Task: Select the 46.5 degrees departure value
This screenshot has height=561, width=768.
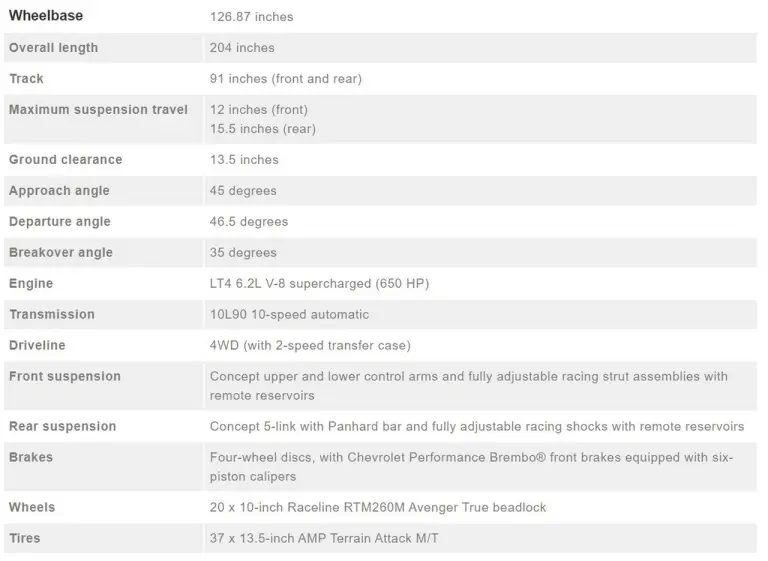Action: pos(248,222)
